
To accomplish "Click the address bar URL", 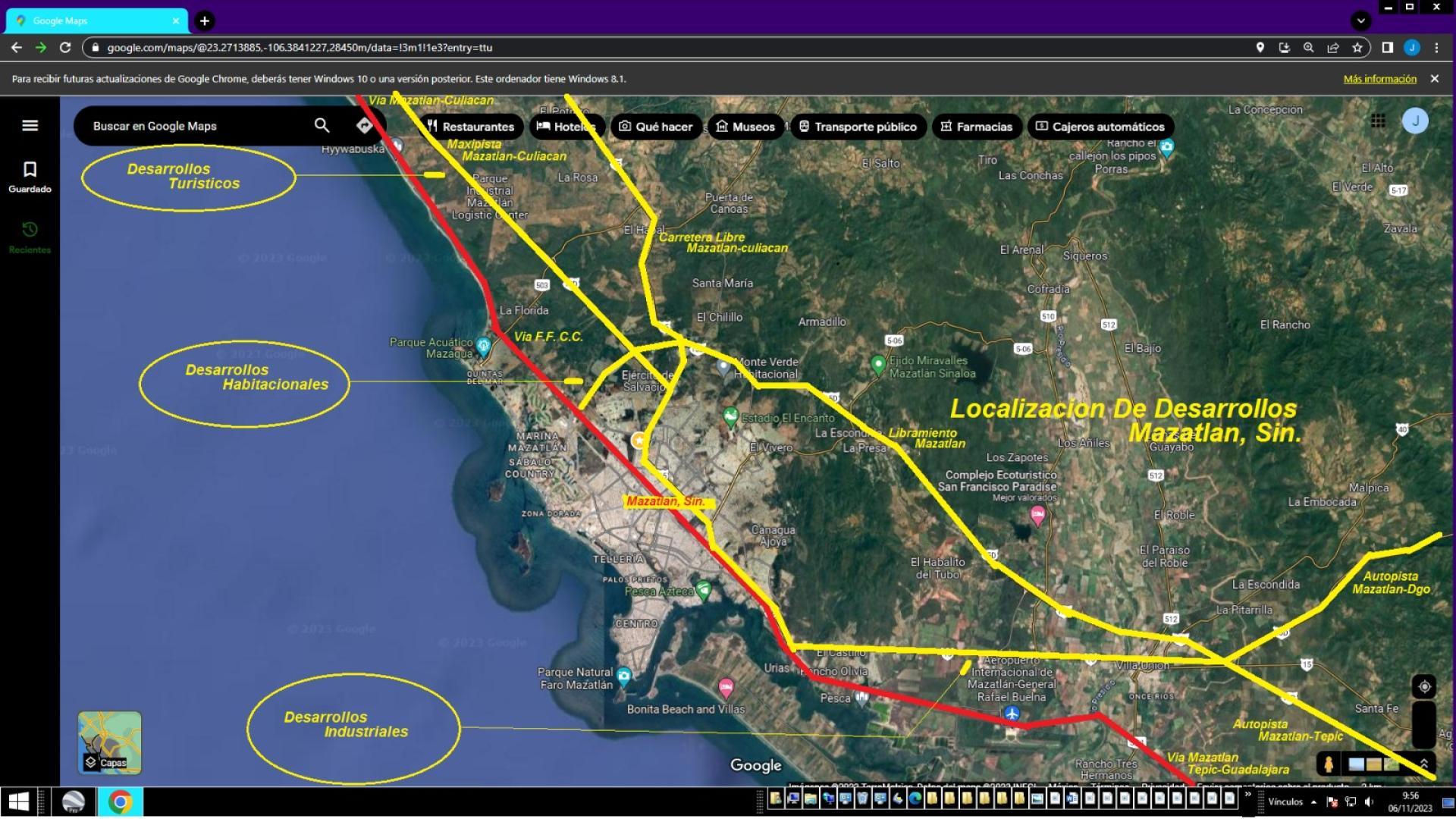I will coord(300,47).
